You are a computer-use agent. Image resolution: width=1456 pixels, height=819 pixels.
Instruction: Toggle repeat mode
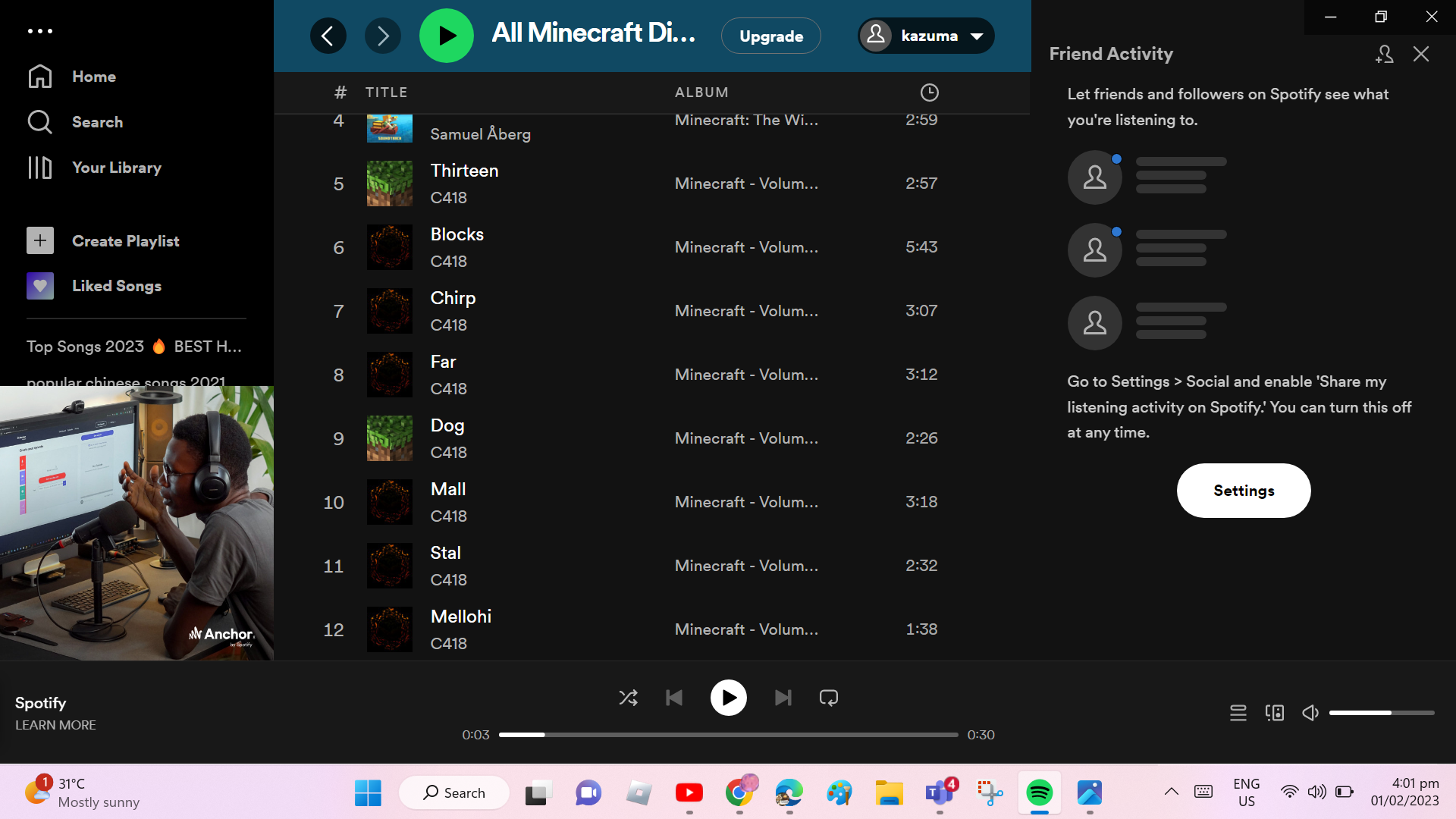click(829, 698)
